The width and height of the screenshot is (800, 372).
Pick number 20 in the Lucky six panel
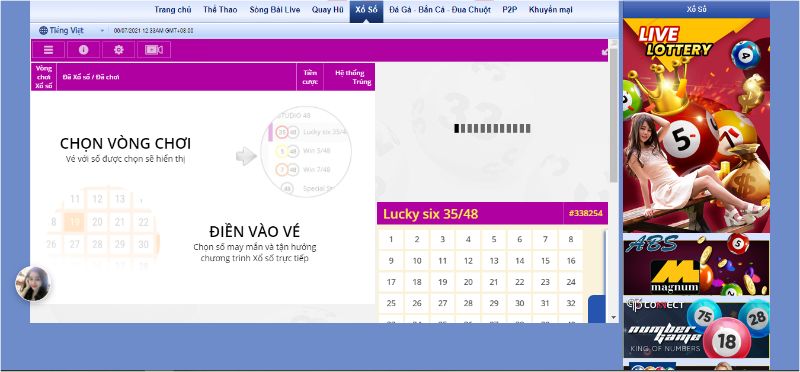tap(468, 282)
